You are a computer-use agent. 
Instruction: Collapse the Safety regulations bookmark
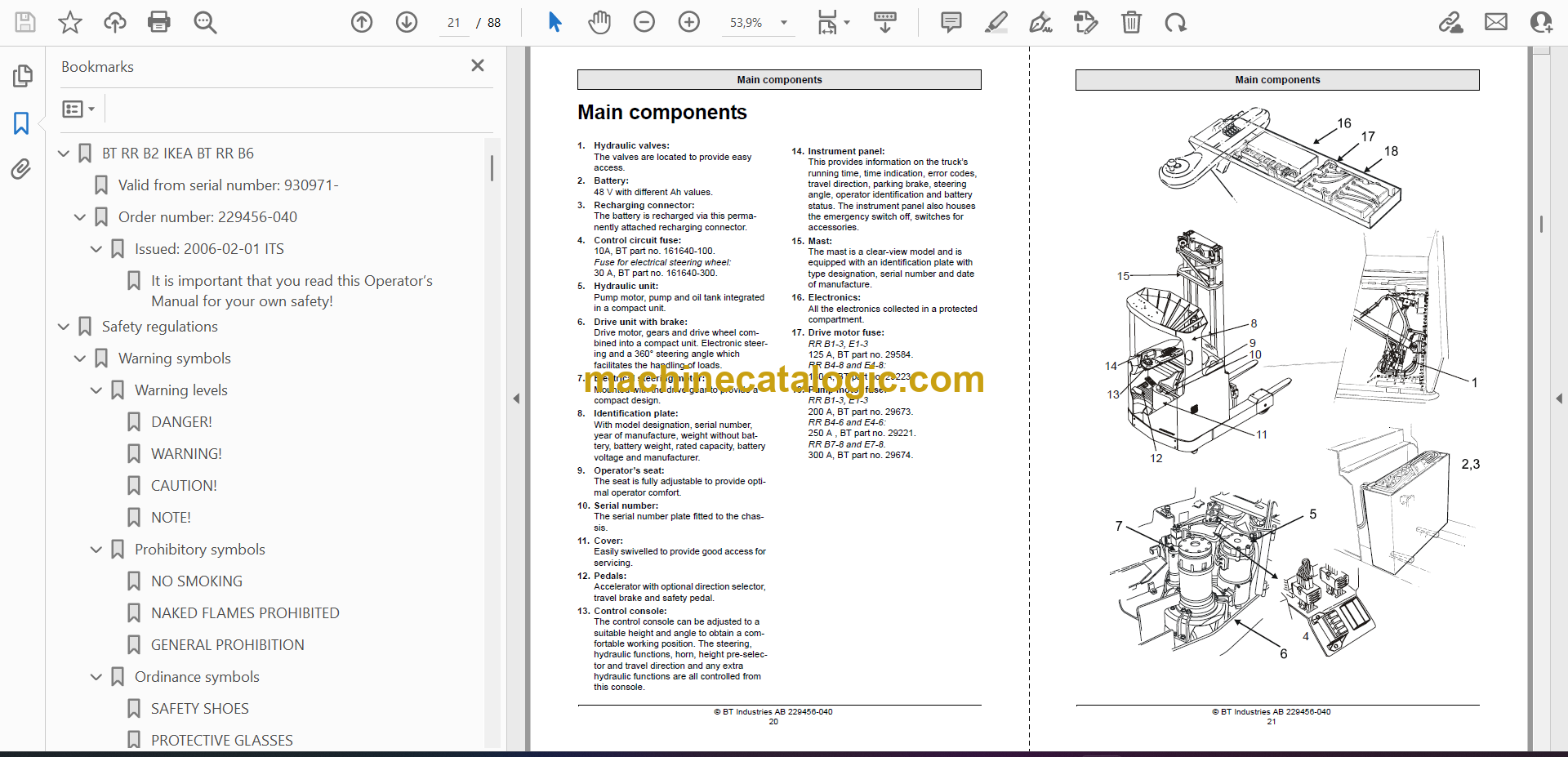pyautogui.click(x=64, y=327)
